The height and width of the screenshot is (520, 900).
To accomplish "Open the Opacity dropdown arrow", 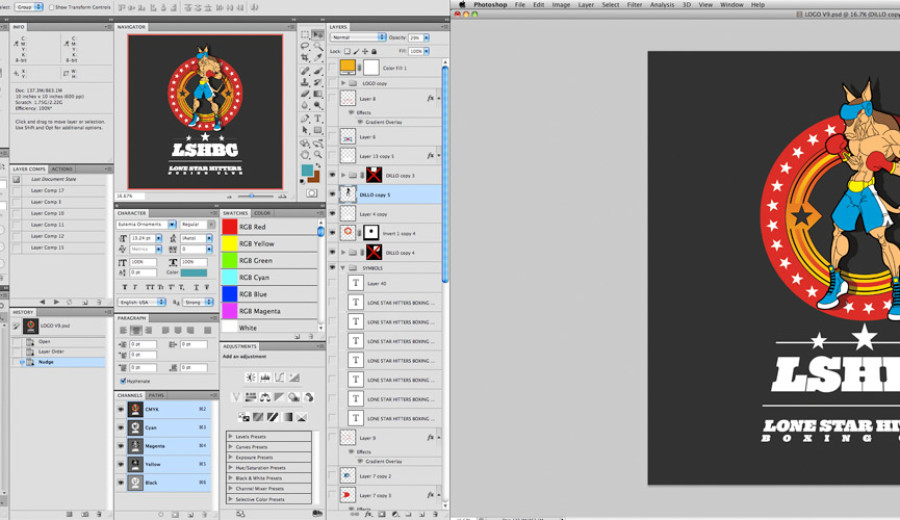I will [x=426, y=37].
